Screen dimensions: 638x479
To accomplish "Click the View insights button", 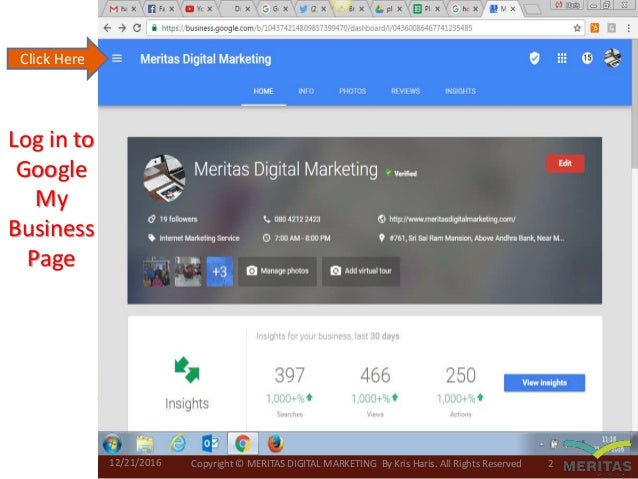I will pyautogui.click(x=544, y=383).
